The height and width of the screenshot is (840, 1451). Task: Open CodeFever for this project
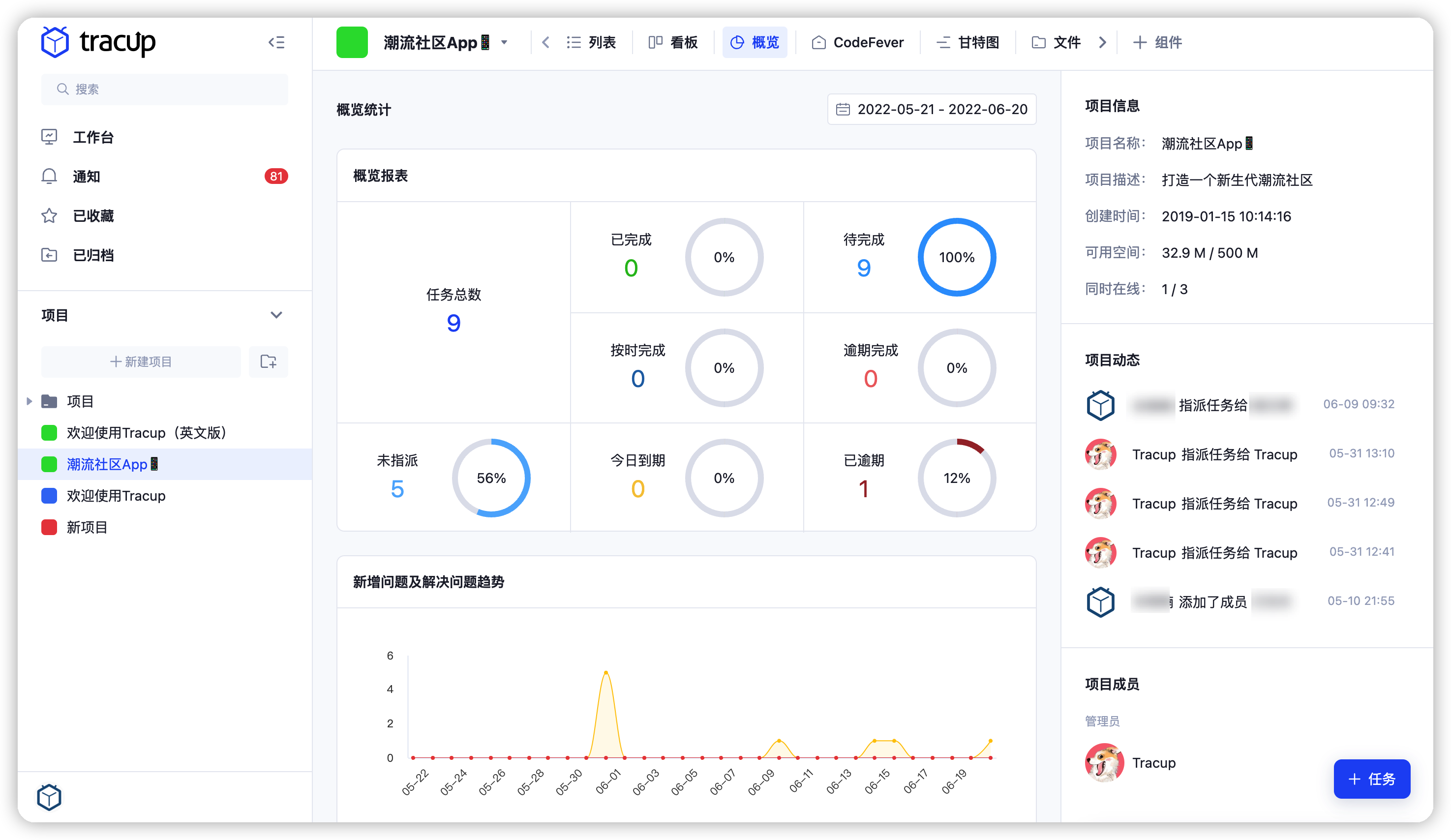click(857, 42)
